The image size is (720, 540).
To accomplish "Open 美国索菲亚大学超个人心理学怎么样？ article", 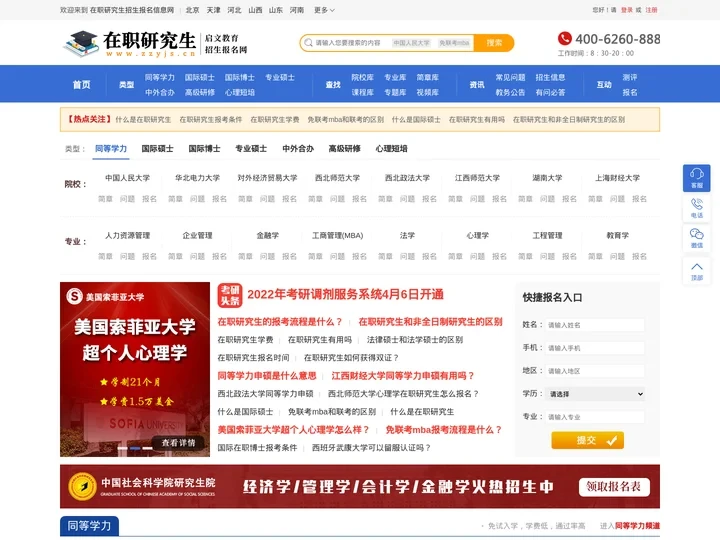I will [x=293, y=430].
